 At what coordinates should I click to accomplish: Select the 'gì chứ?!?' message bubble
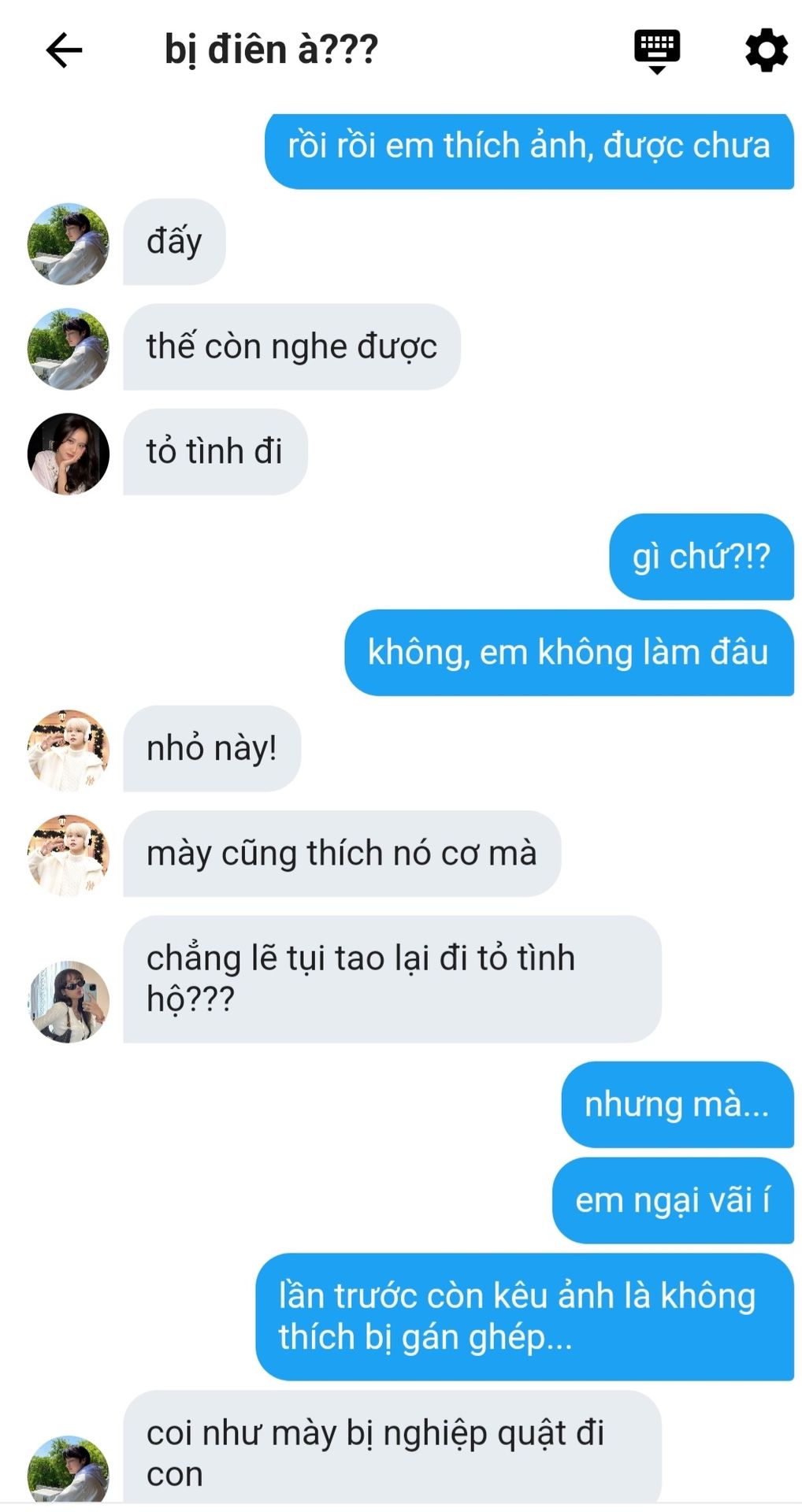701,557
